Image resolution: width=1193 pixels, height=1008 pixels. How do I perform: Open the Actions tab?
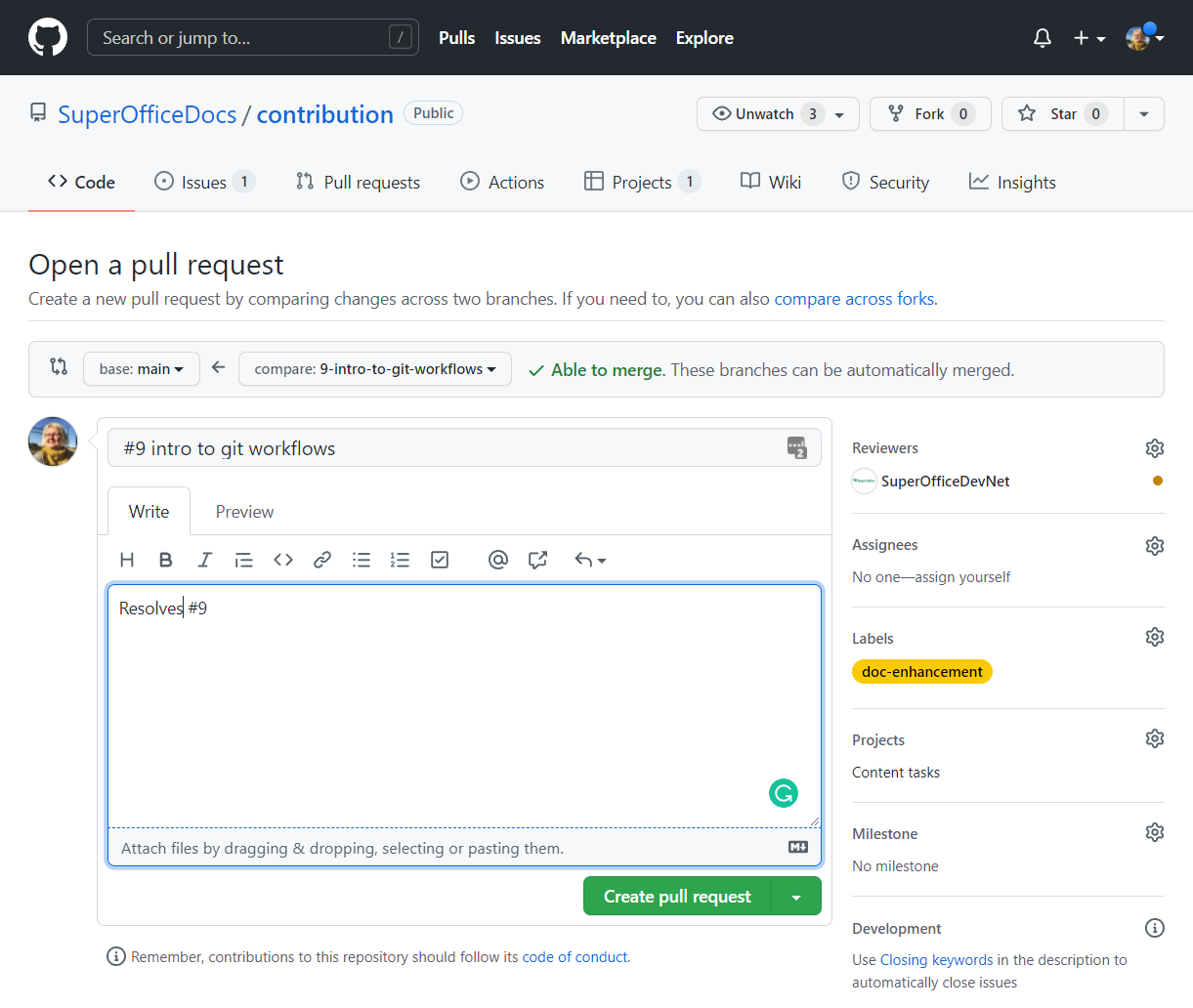pos(502,183)
